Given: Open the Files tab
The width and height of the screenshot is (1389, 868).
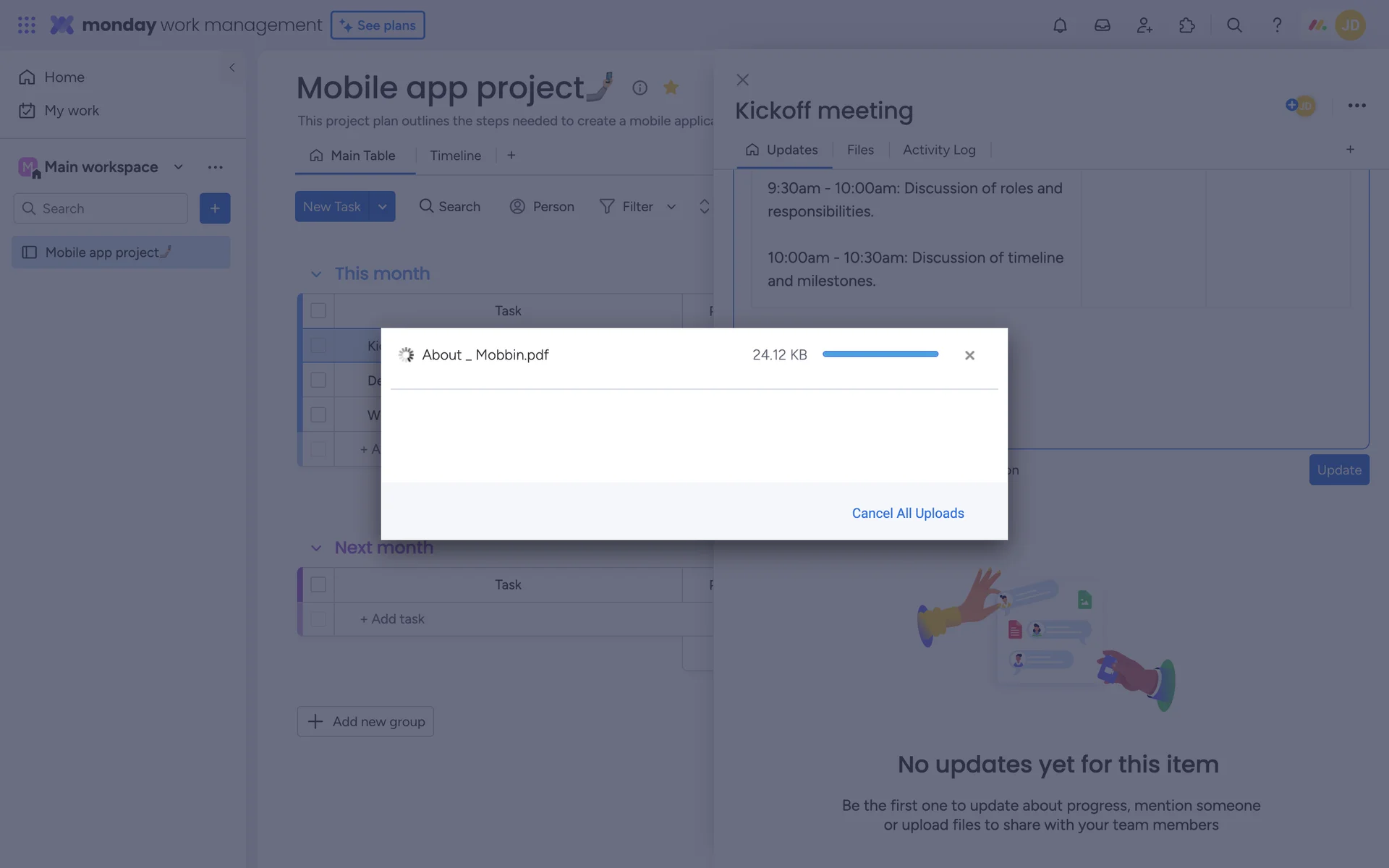Looking at the screenshot, I should pos(859,150).
